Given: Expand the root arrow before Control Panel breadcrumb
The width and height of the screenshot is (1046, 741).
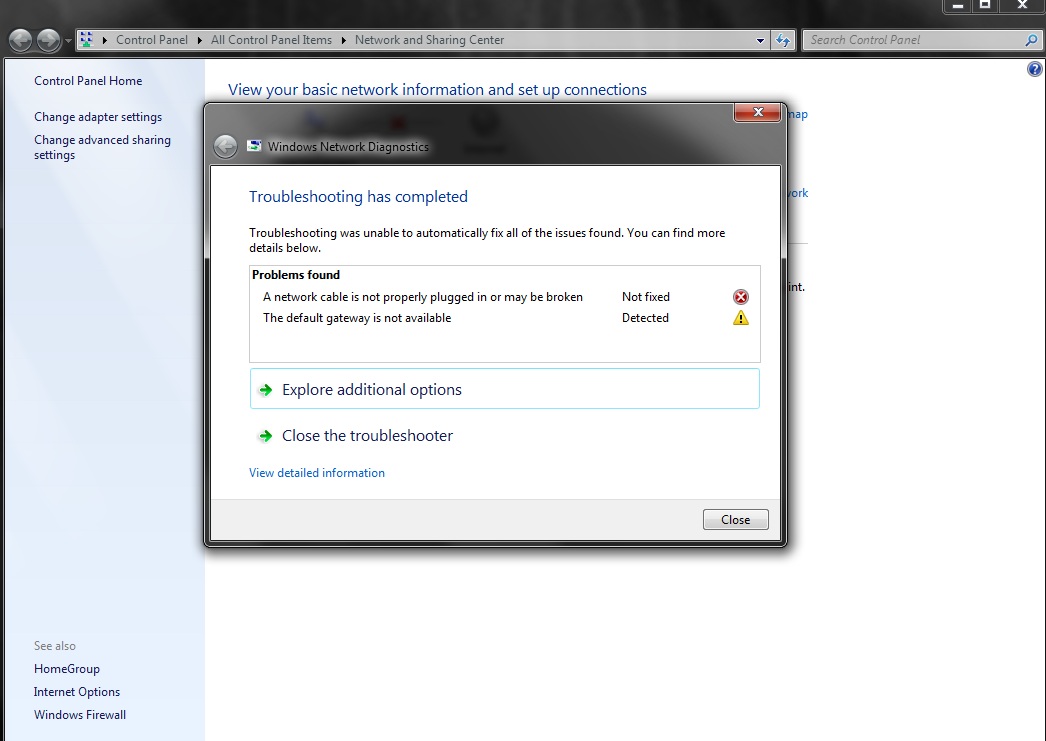Looking at the screenshot, I should click(105, 40).
